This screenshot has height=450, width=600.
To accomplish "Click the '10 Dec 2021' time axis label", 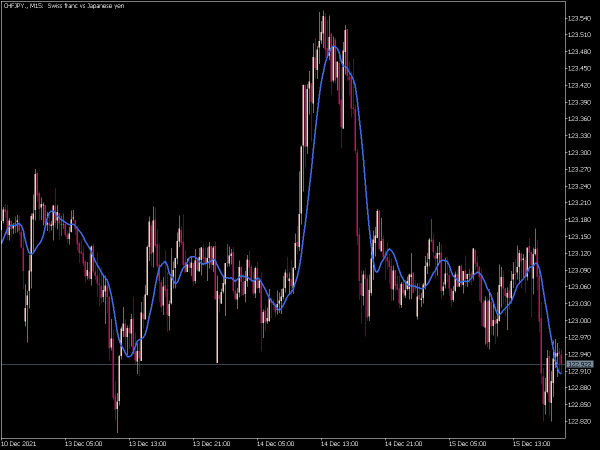I will 19,444.
